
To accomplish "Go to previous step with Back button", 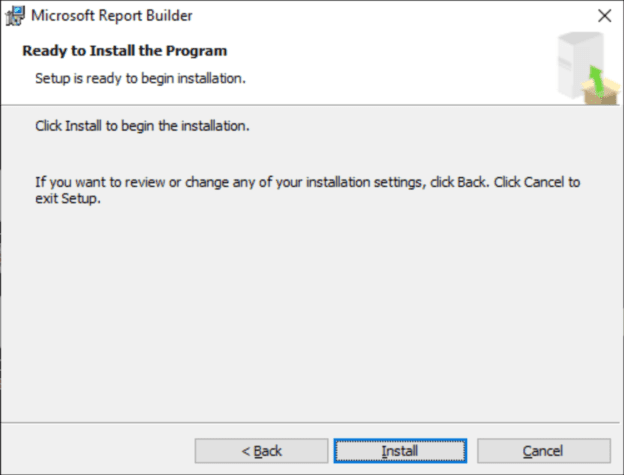I will click(x=262, y=451).
